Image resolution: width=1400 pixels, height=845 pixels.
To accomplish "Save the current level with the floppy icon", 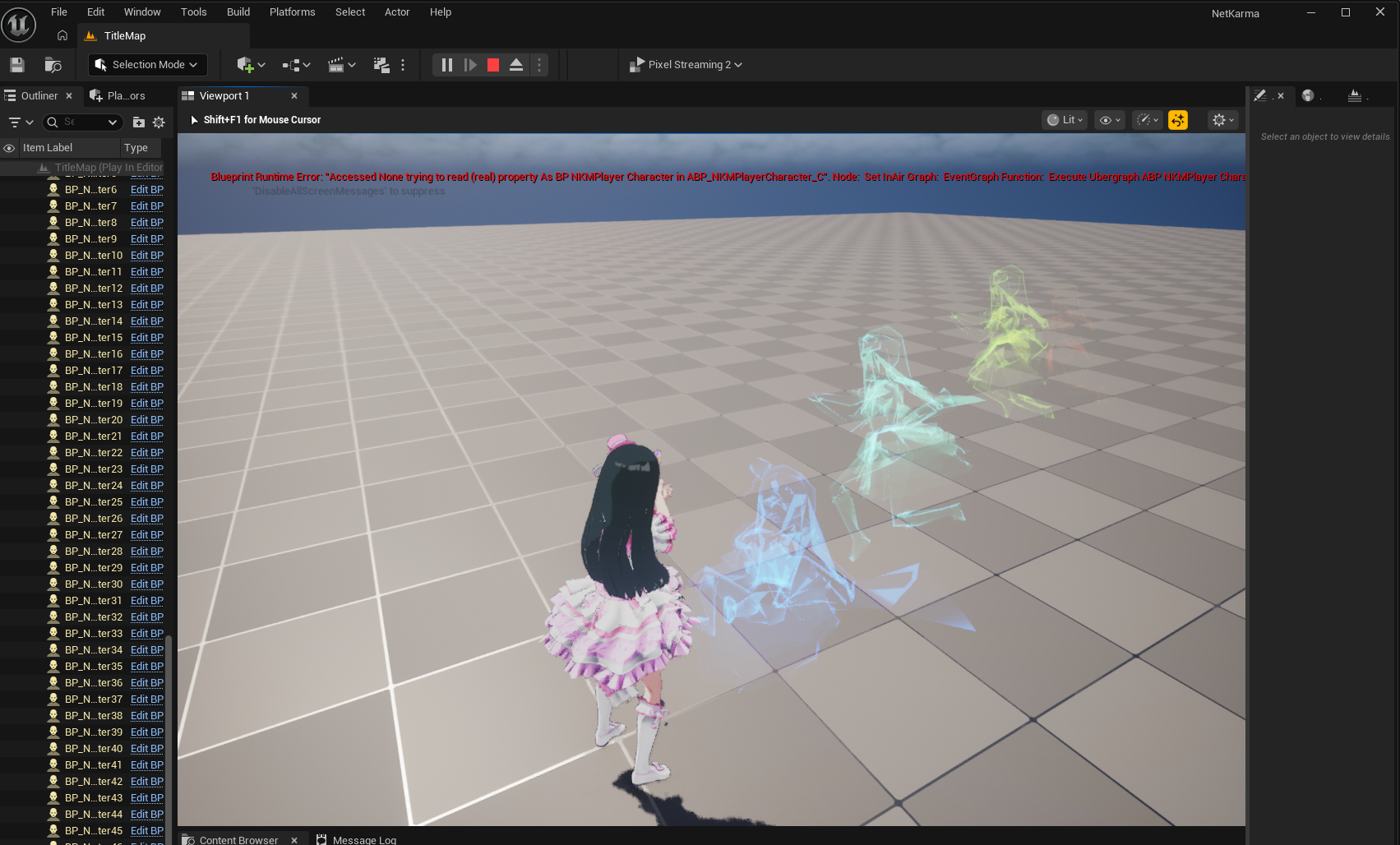I will 17,65.
